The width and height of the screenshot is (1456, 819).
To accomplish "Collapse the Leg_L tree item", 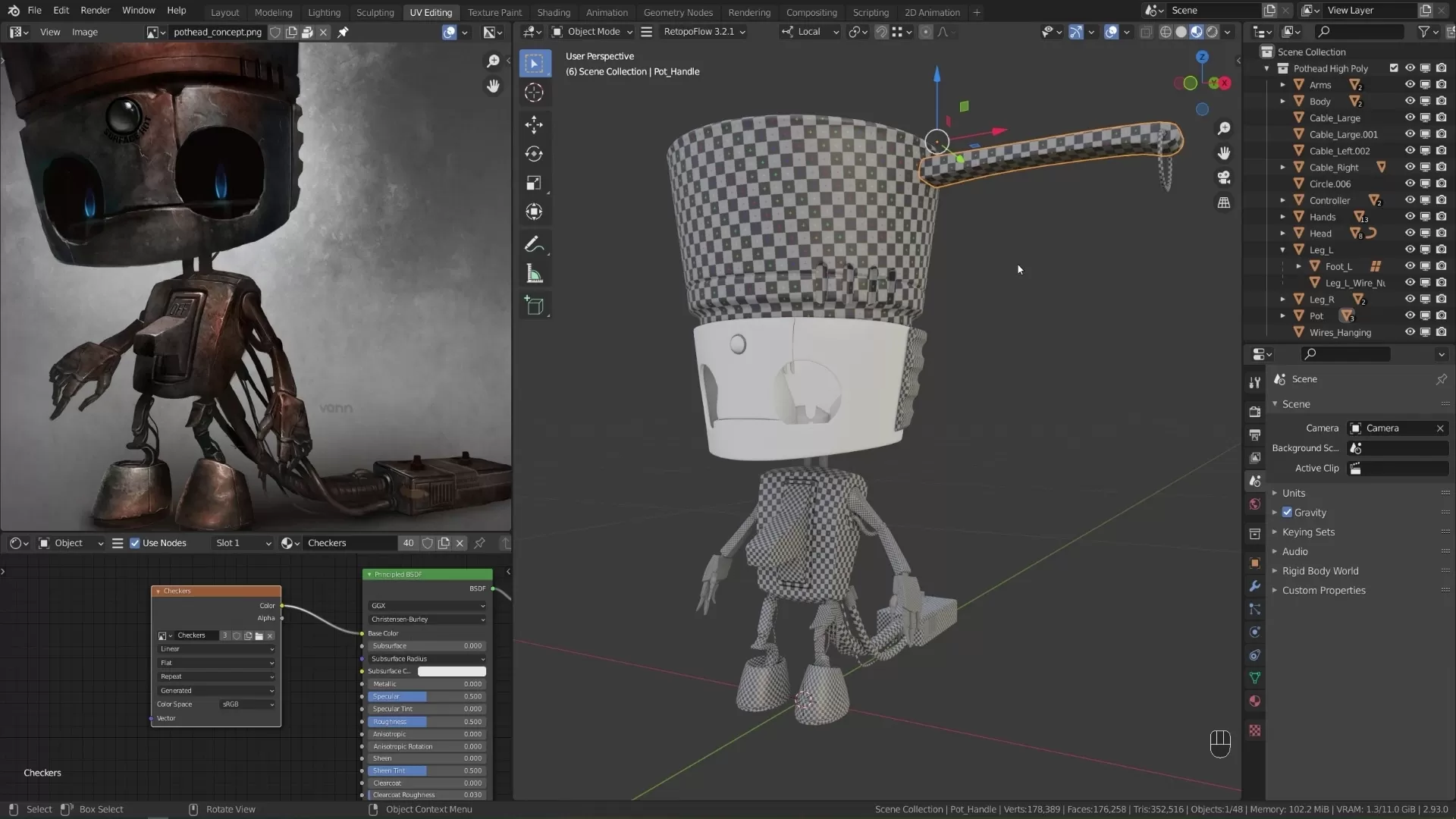I will tap(1283, 250).
